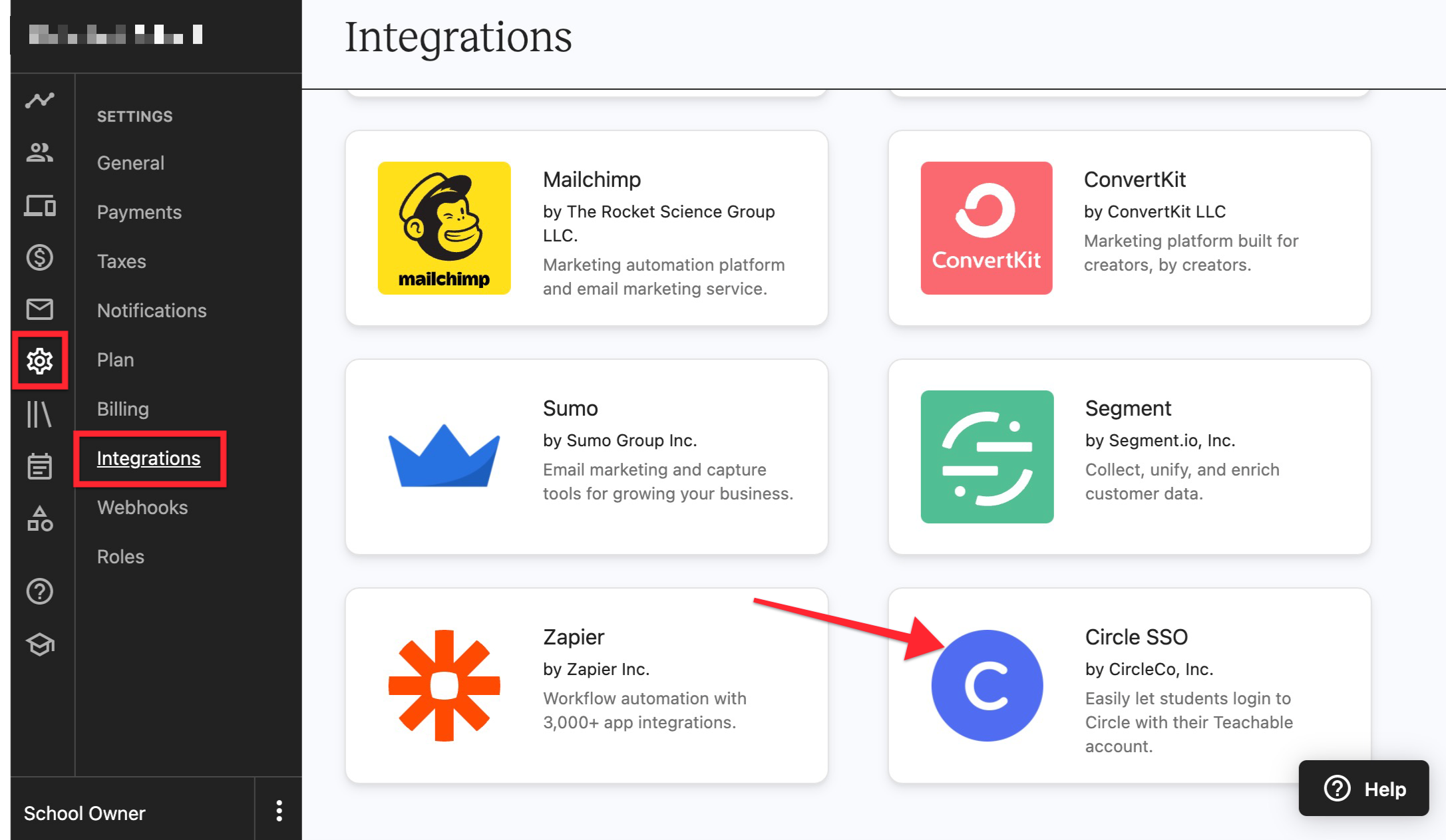Image resolution: width=1446 pixels, height=840 pixels.
Task: Click the ConvertKit logo
Action: 987,228
